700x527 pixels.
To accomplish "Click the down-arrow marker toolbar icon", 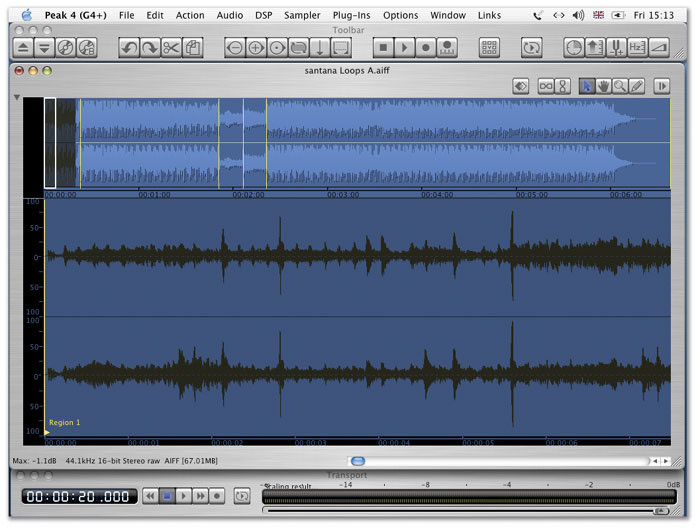I will click(320, 48).
